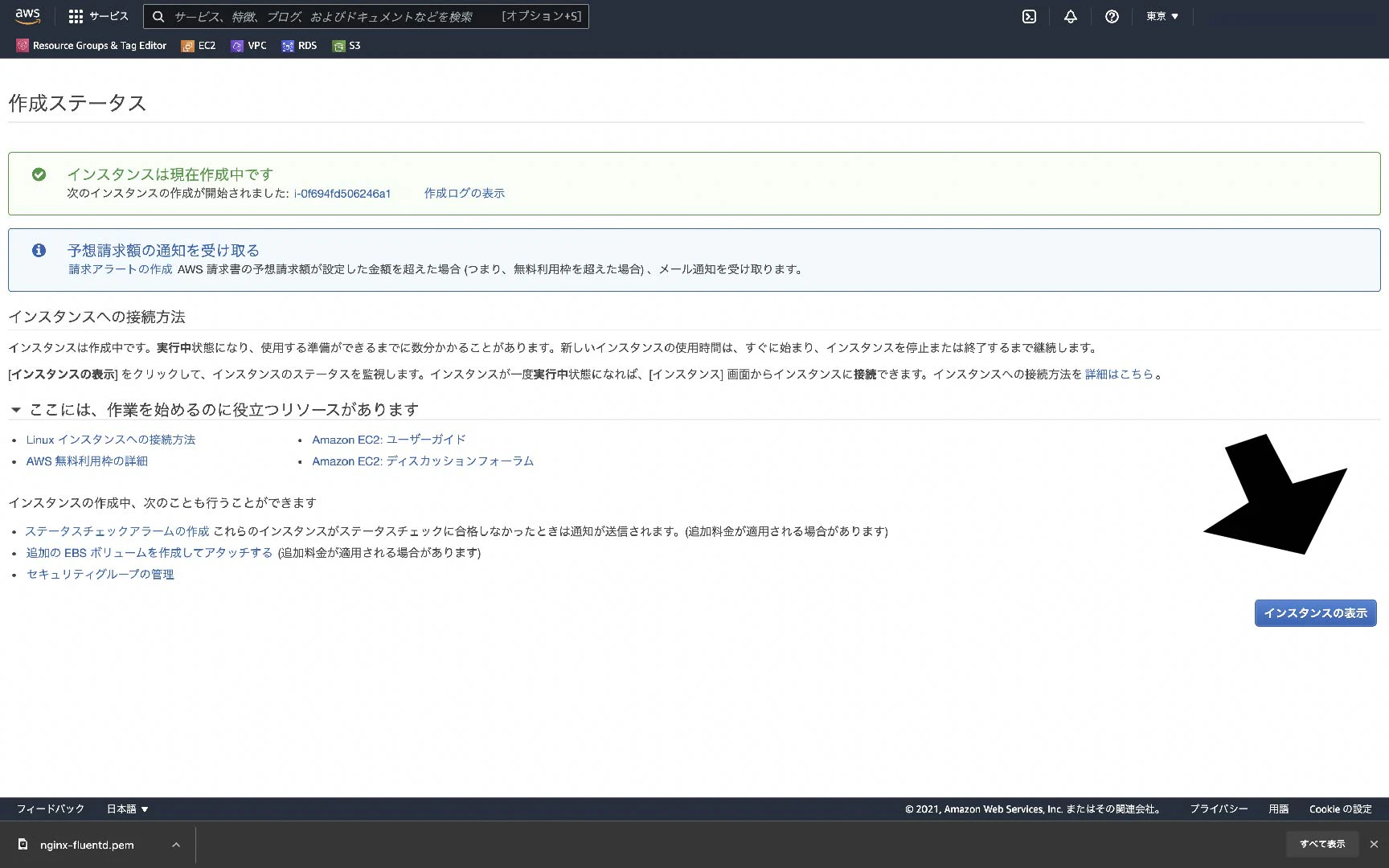Image resolution: width=1389 pixels, height=868 pixels.
Task: Focus the services search field
Action: 366,16
